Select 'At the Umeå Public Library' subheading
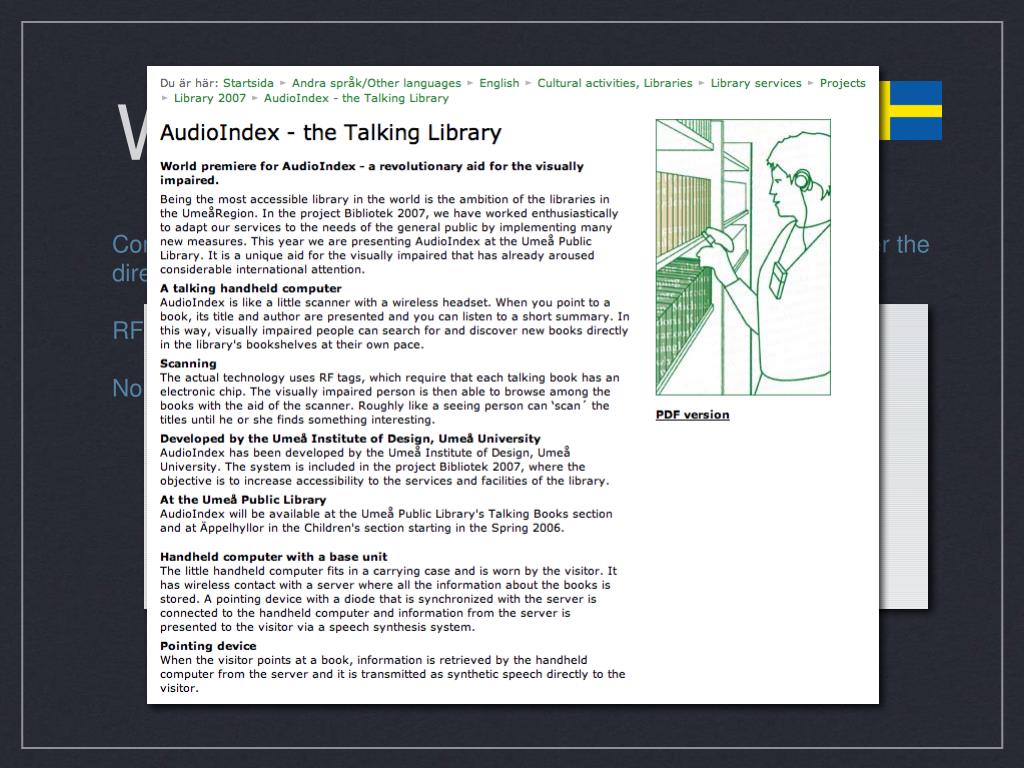The image size is (1024, 768). (243, 500)
